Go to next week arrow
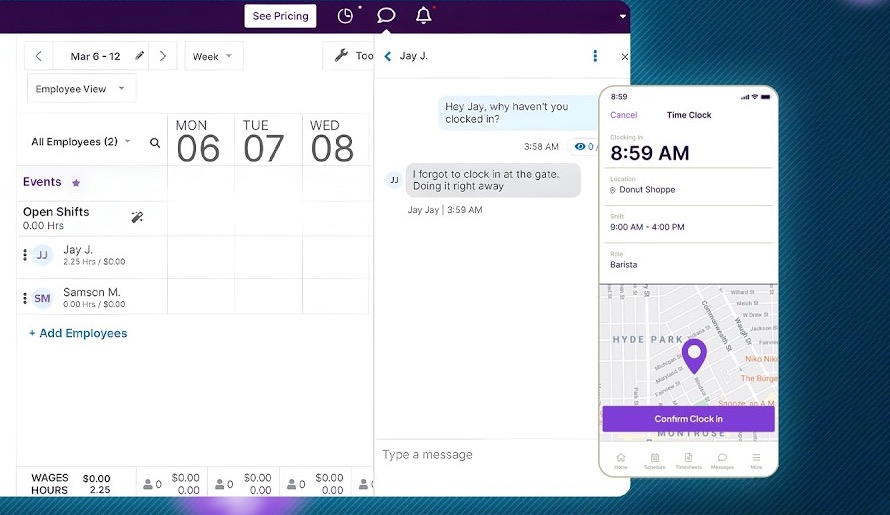The width and height of the screenshot is (890, 515). click(x=163, y=56)
